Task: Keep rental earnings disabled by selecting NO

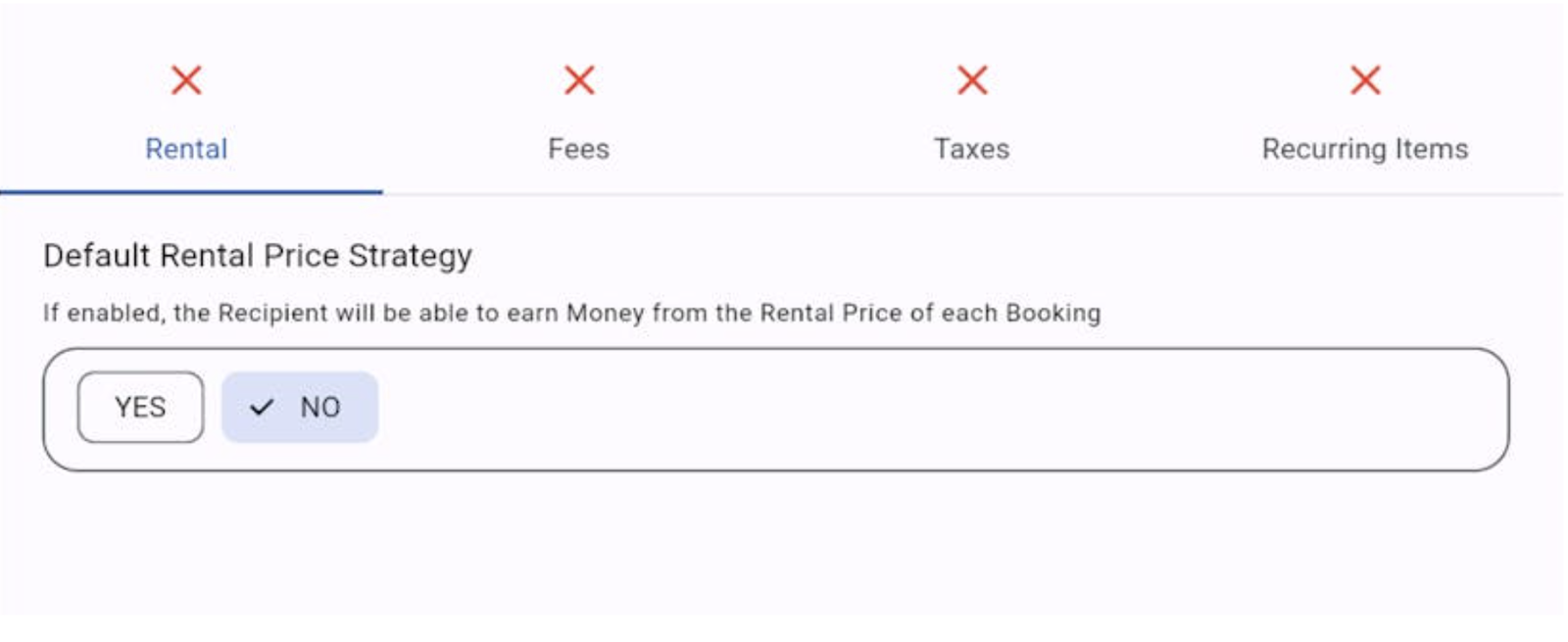Action: click(x=299, y=407)
